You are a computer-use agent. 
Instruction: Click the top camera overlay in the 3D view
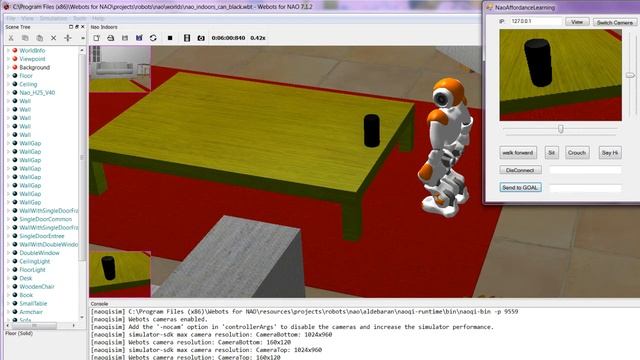coord(120,69)
